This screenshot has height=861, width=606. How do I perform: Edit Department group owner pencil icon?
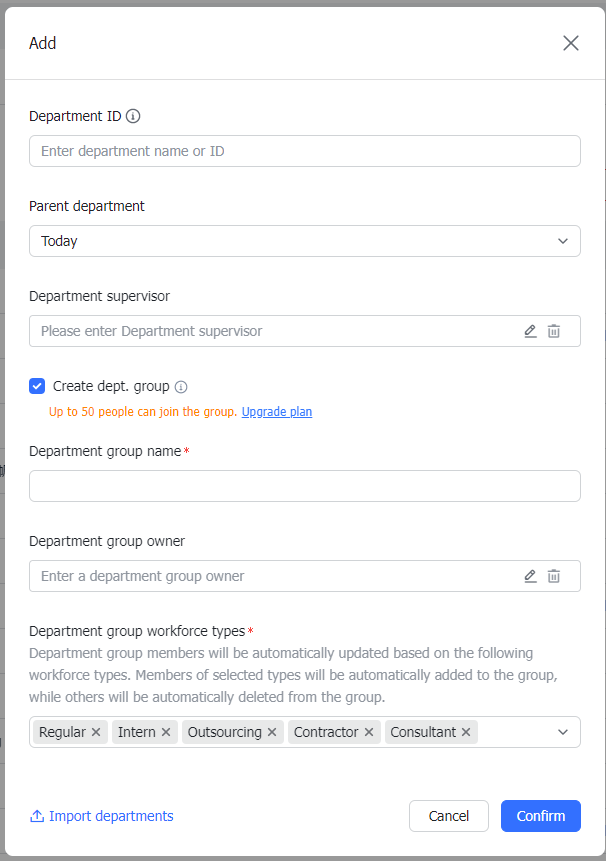point(530,576)
